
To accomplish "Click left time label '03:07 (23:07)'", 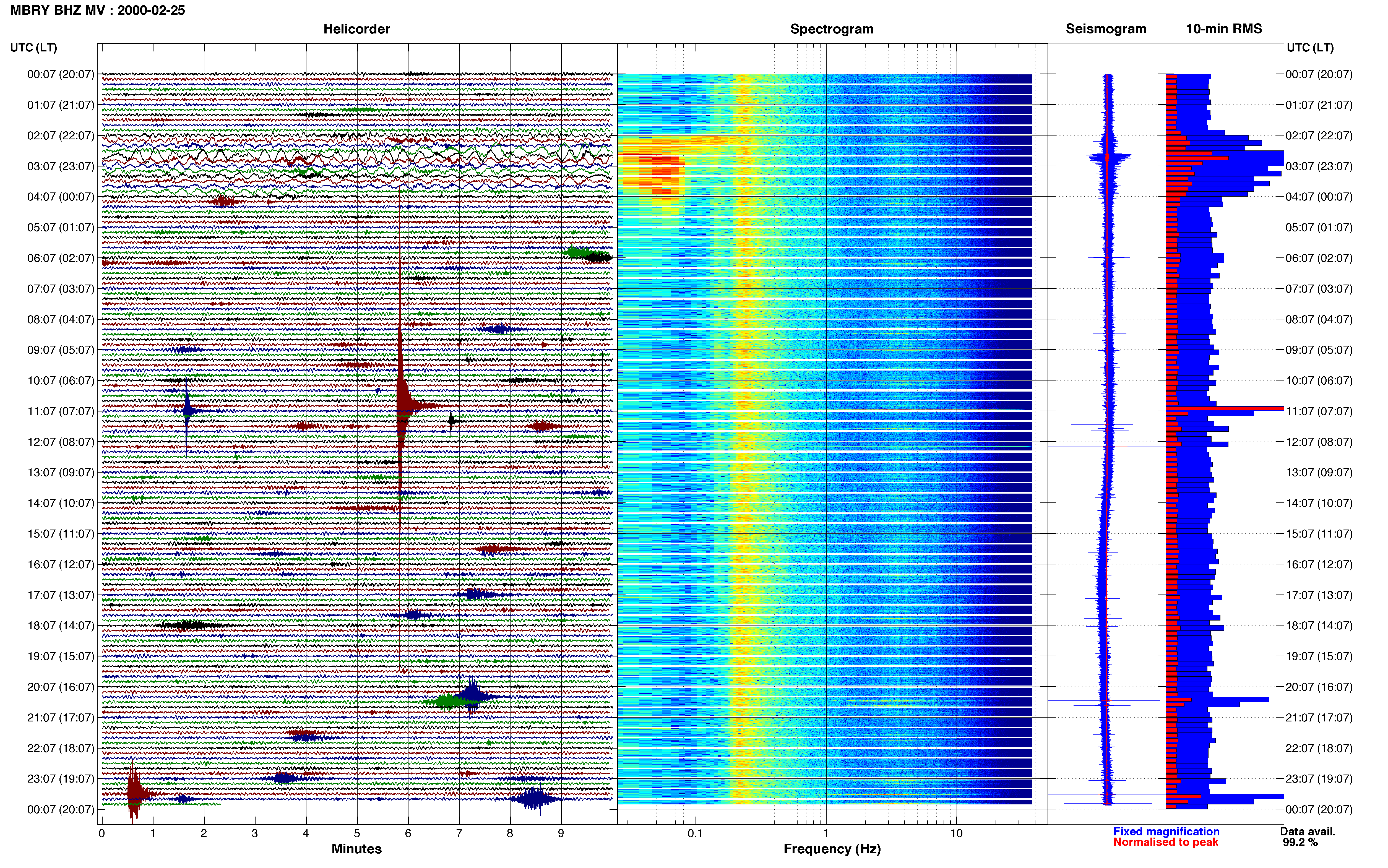I will 61,166.
